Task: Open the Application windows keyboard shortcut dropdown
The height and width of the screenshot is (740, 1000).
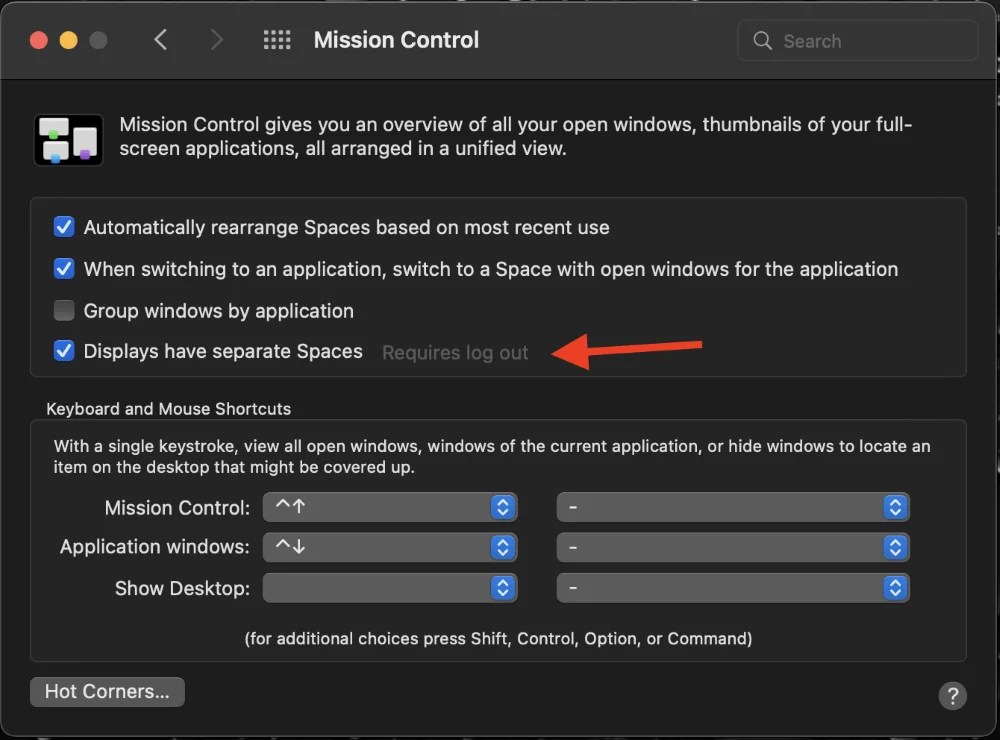Action: (x=390, y=547)
